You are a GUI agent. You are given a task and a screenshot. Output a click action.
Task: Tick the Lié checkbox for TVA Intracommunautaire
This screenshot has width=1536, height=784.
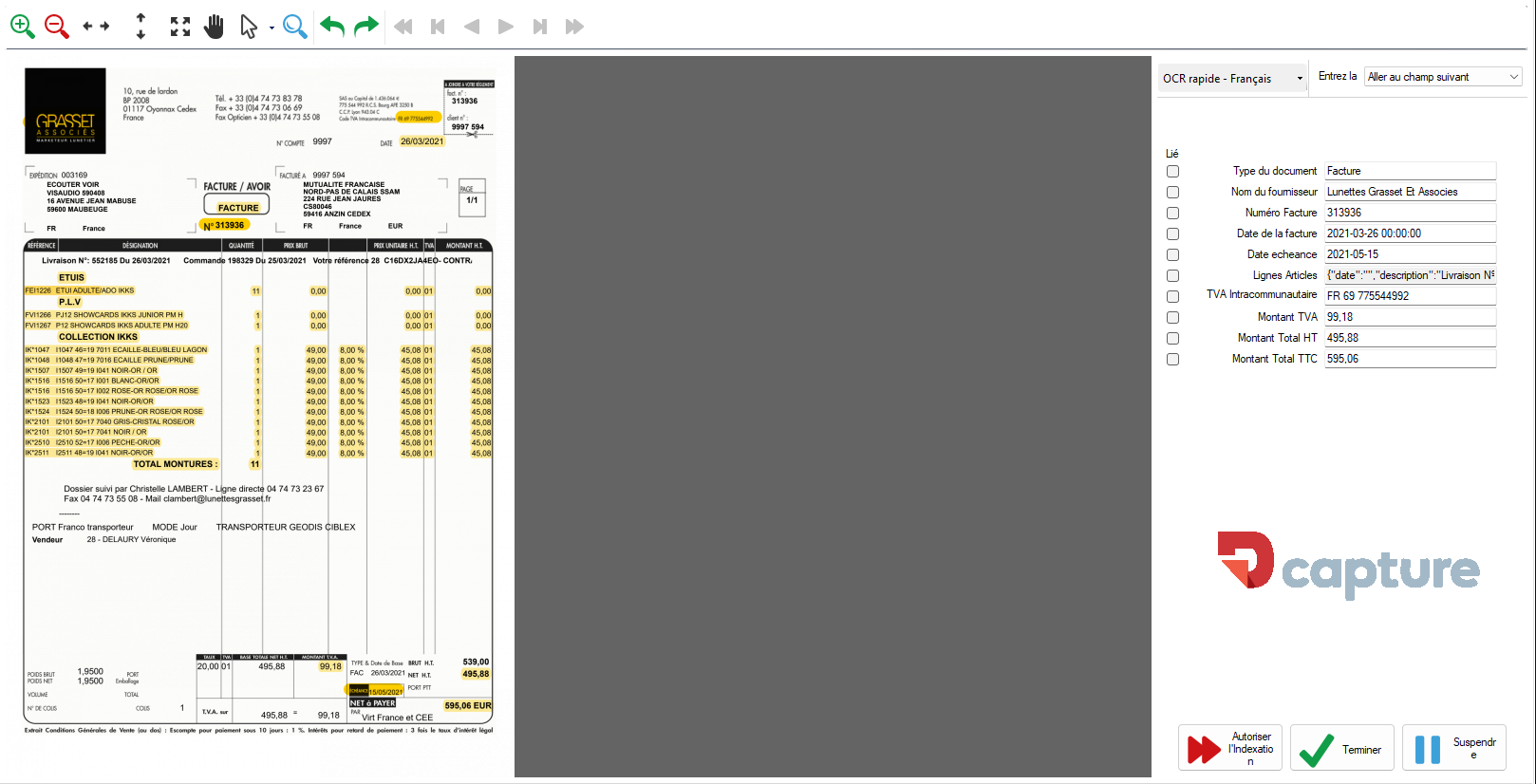click(x=1172, y=297)
